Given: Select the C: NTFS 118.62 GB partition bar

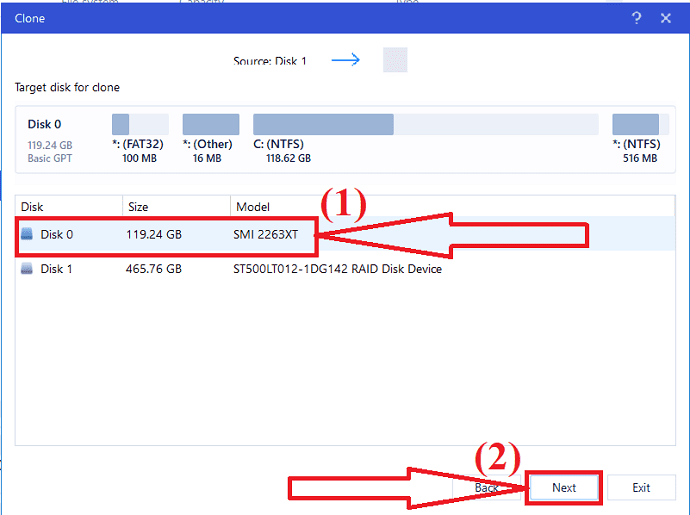Looking at the screenshot, I should point(425,125).
